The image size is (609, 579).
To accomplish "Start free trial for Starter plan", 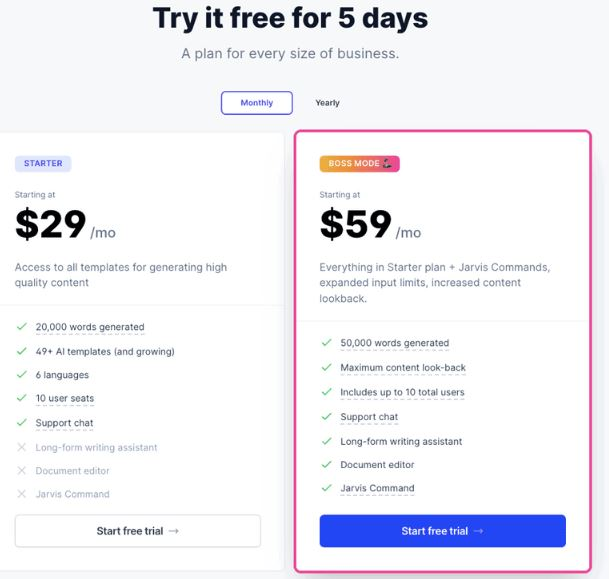I will tap(138, 531).
